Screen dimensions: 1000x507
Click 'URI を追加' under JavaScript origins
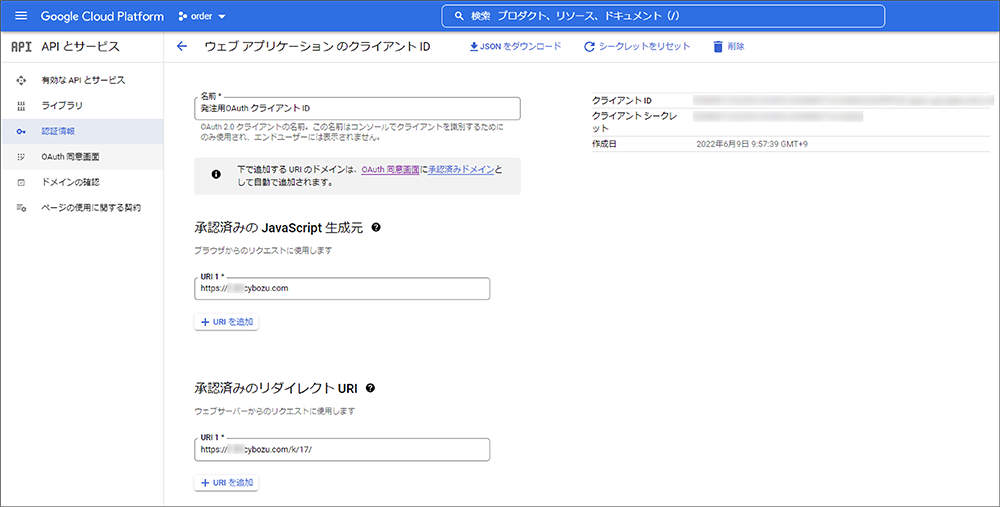tap(226, 322)
